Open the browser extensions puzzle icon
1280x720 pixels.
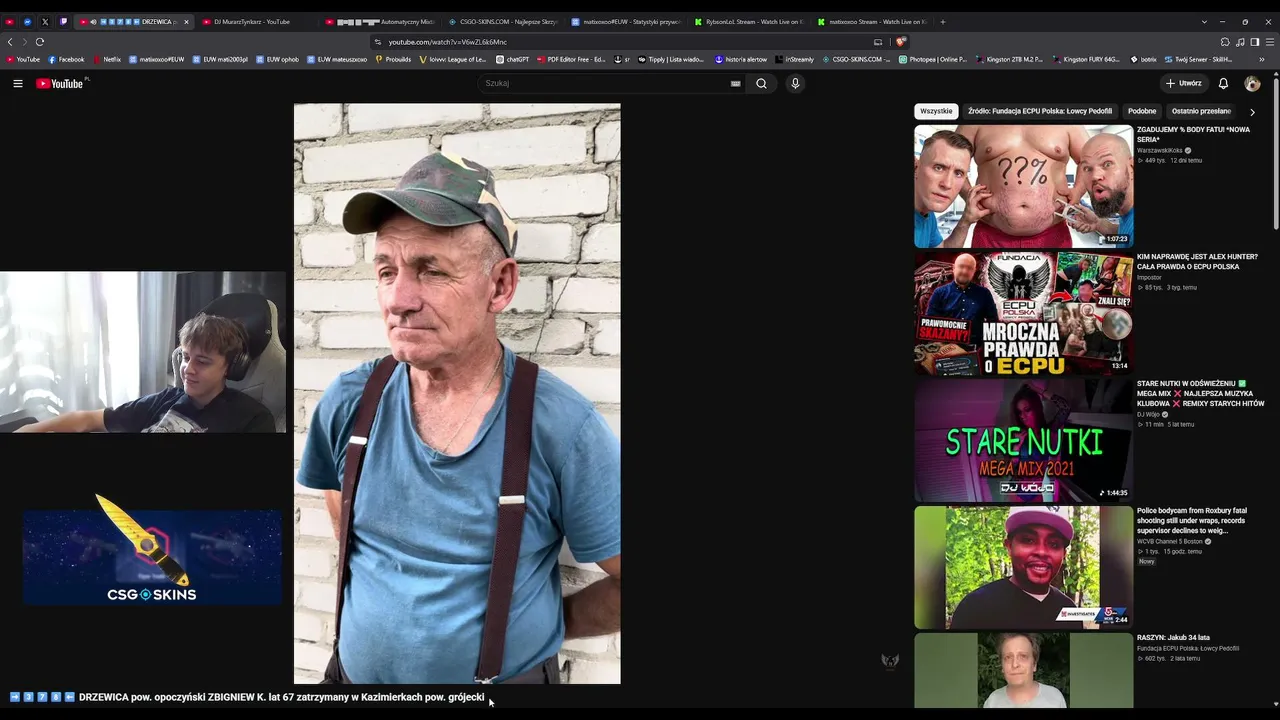[x=1225, y=42]
